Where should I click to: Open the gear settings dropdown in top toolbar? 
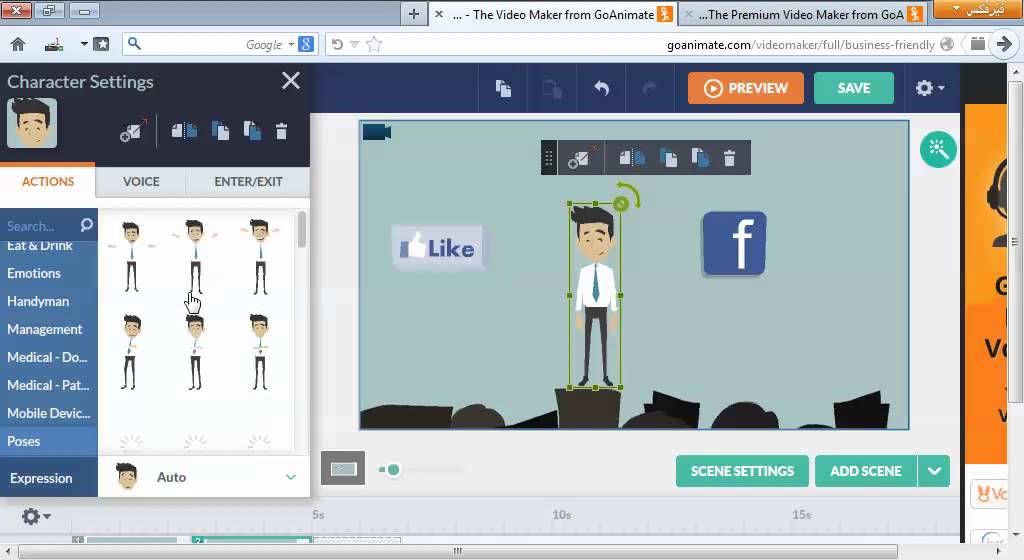(x=930, y=88)
